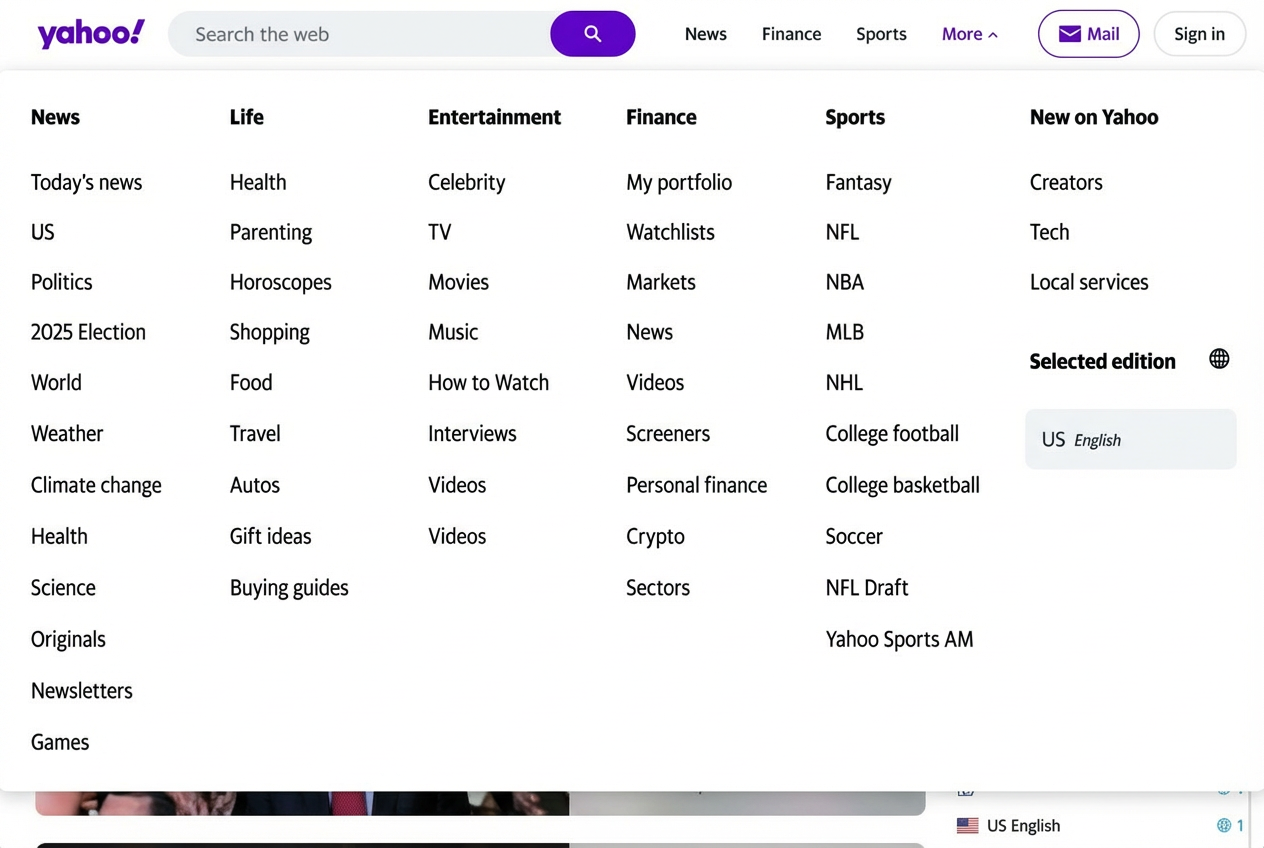Open the Politics link
Viewport: 1264px width, 848px height.
pyautogui.click(x=61, y=282)
